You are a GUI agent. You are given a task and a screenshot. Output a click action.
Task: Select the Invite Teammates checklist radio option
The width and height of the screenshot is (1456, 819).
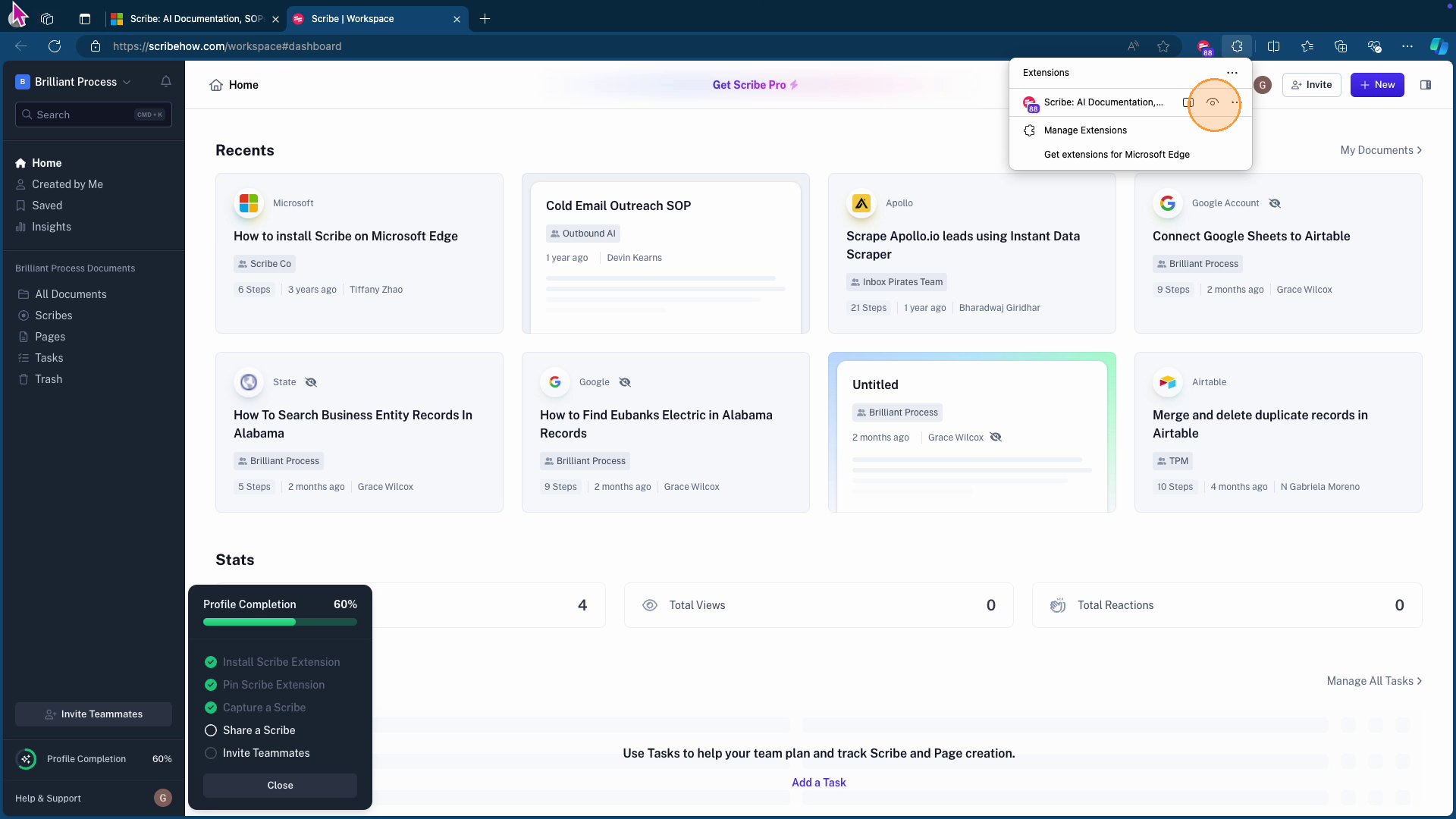pos(211,753)
